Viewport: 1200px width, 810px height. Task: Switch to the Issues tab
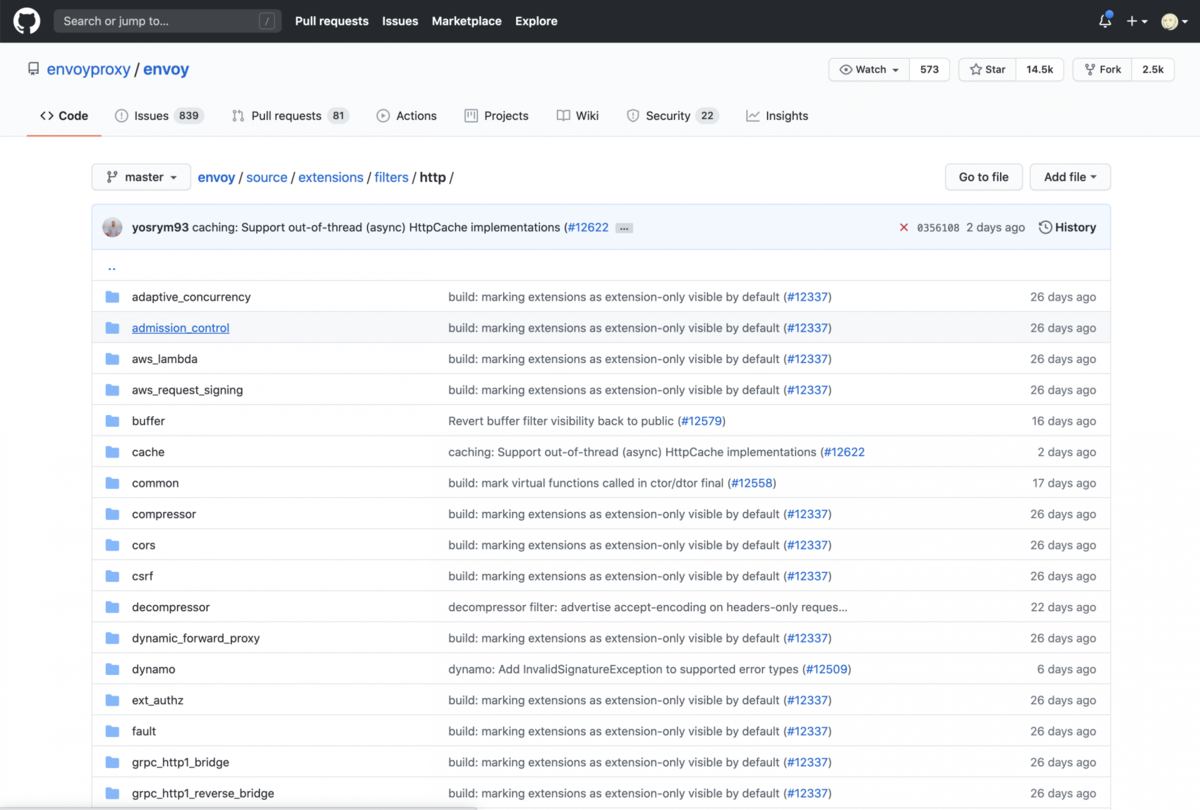click(159, 116)
